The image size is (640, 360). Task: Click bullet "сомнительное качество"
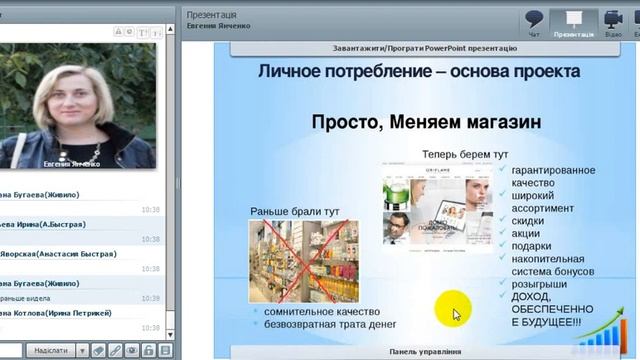(322, 311)
